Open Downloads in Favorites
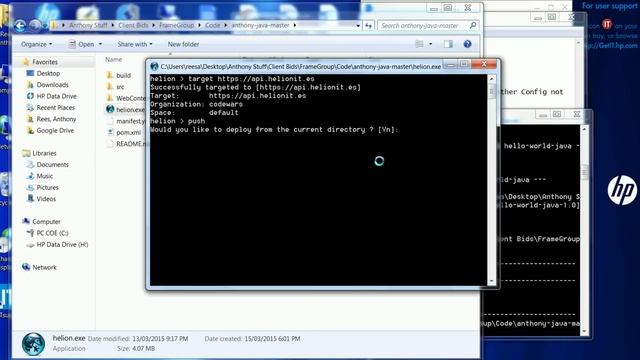 (52, 85)
